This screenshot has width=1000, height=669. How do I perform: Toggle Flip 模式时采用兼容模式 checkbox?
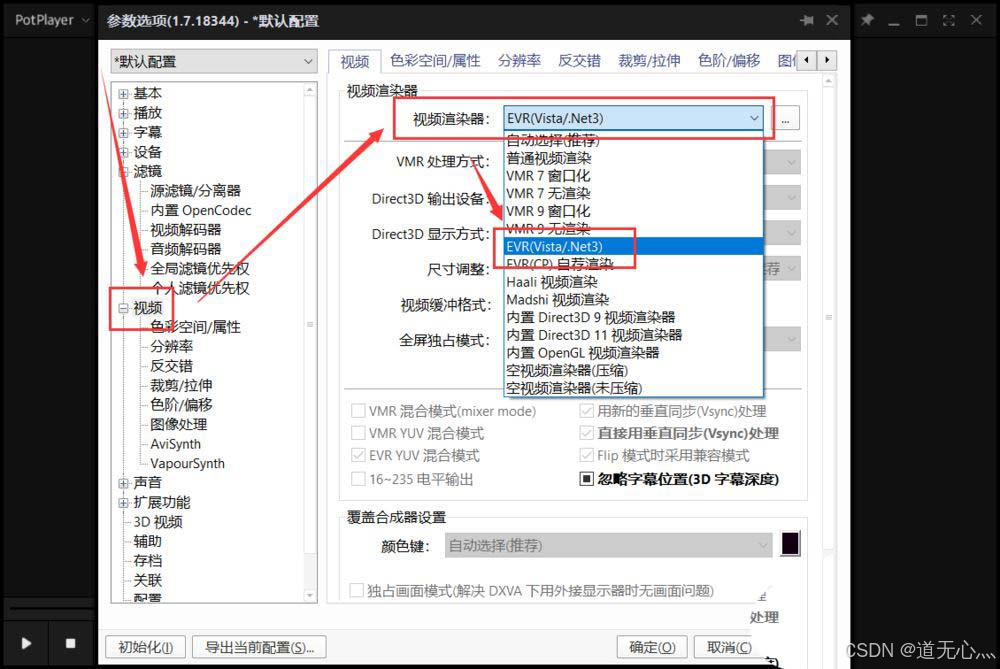(x=587, y=455)
